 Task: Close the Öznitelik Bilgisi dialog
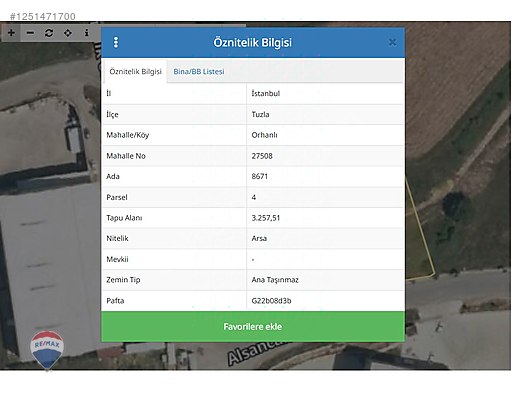[x=392, y=42]
